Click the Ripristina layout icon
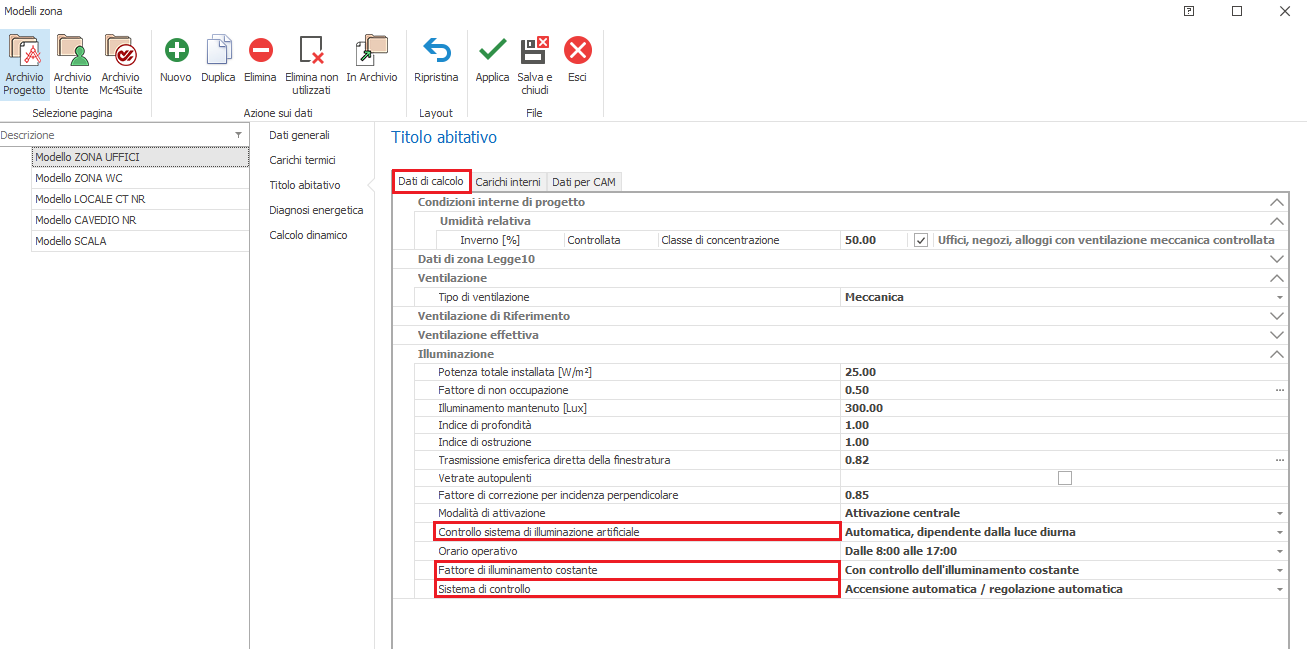 (x=436, y=50)
